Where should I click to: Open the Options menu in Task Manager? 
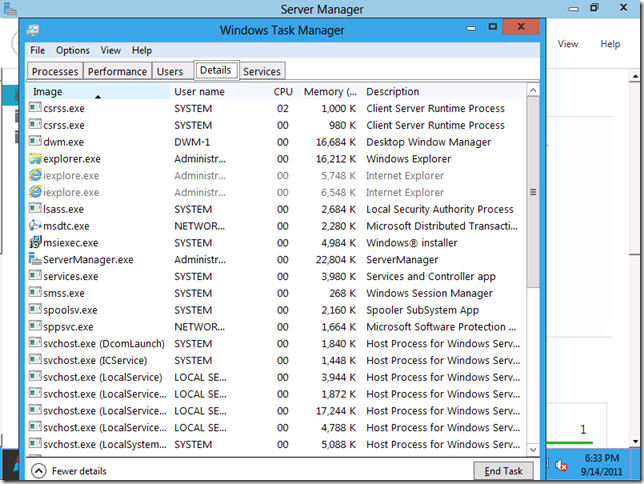(73, 50)
